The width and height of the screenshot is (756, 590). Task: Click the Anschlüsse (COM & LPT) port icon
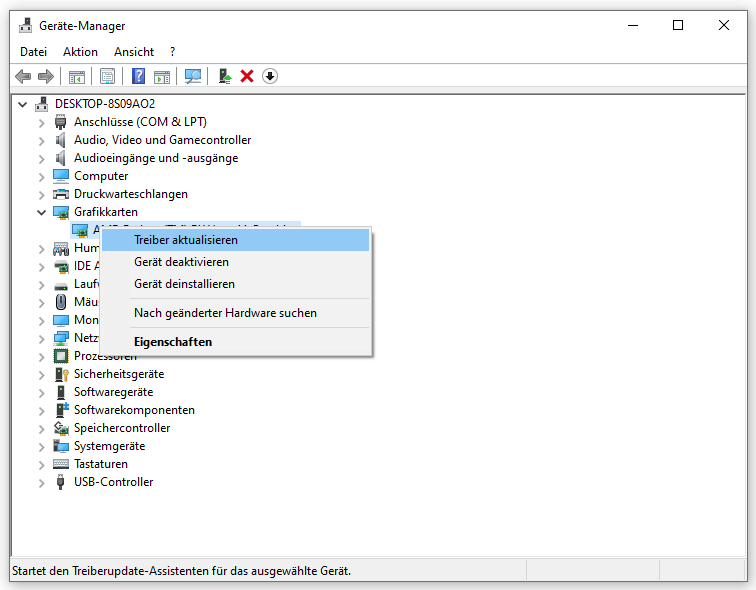[60, 122]
